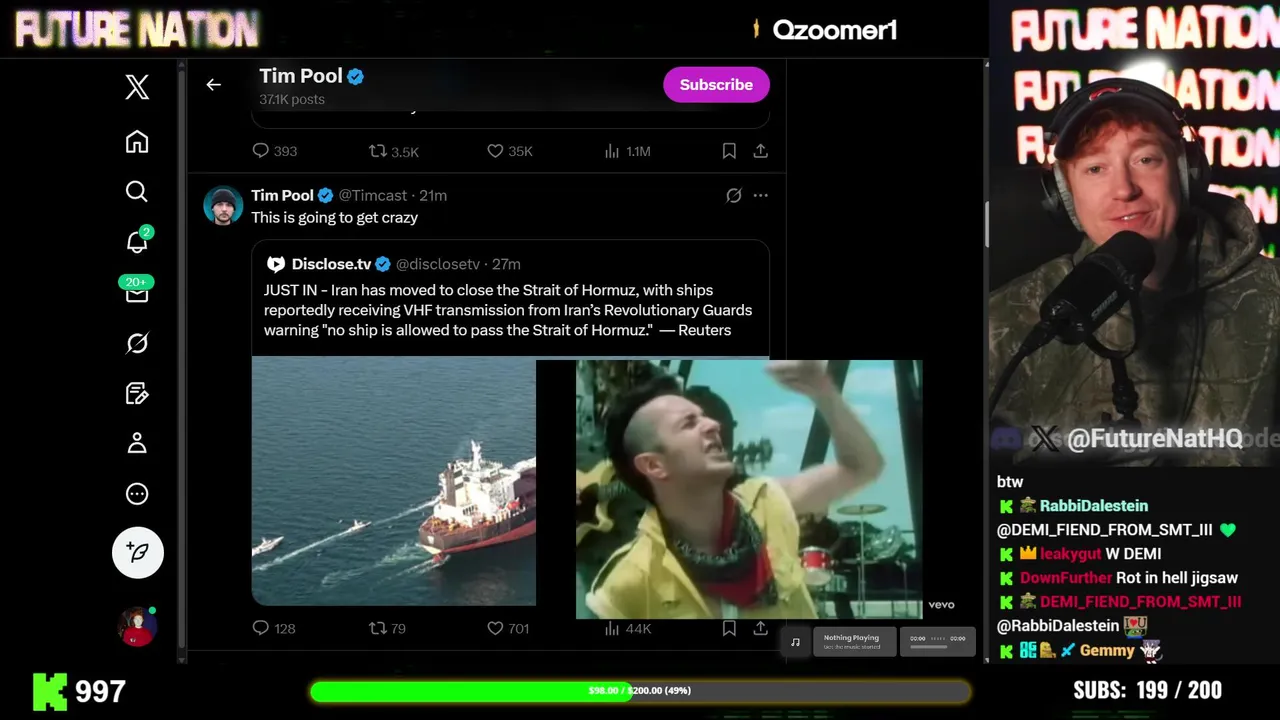Click chat user Gemmy
The height and width of the screenshot is (720, 1280).
pos(1107,650)
